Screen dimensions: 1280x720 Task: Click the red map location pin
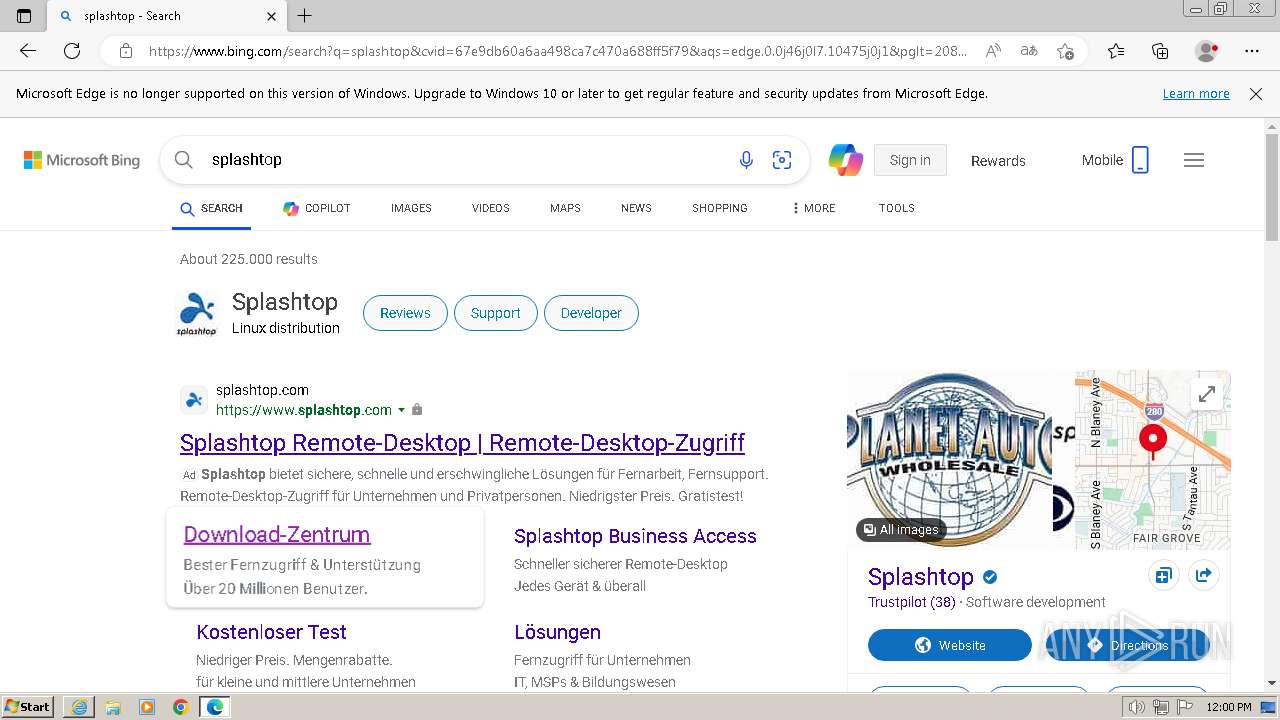1153,441
